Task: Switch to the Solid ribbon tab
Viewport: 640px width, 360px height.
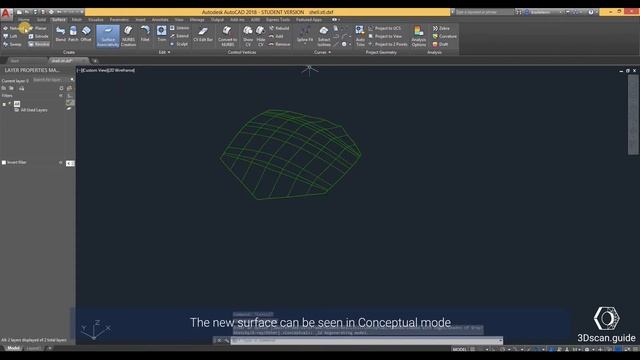Action: point(41,19)
